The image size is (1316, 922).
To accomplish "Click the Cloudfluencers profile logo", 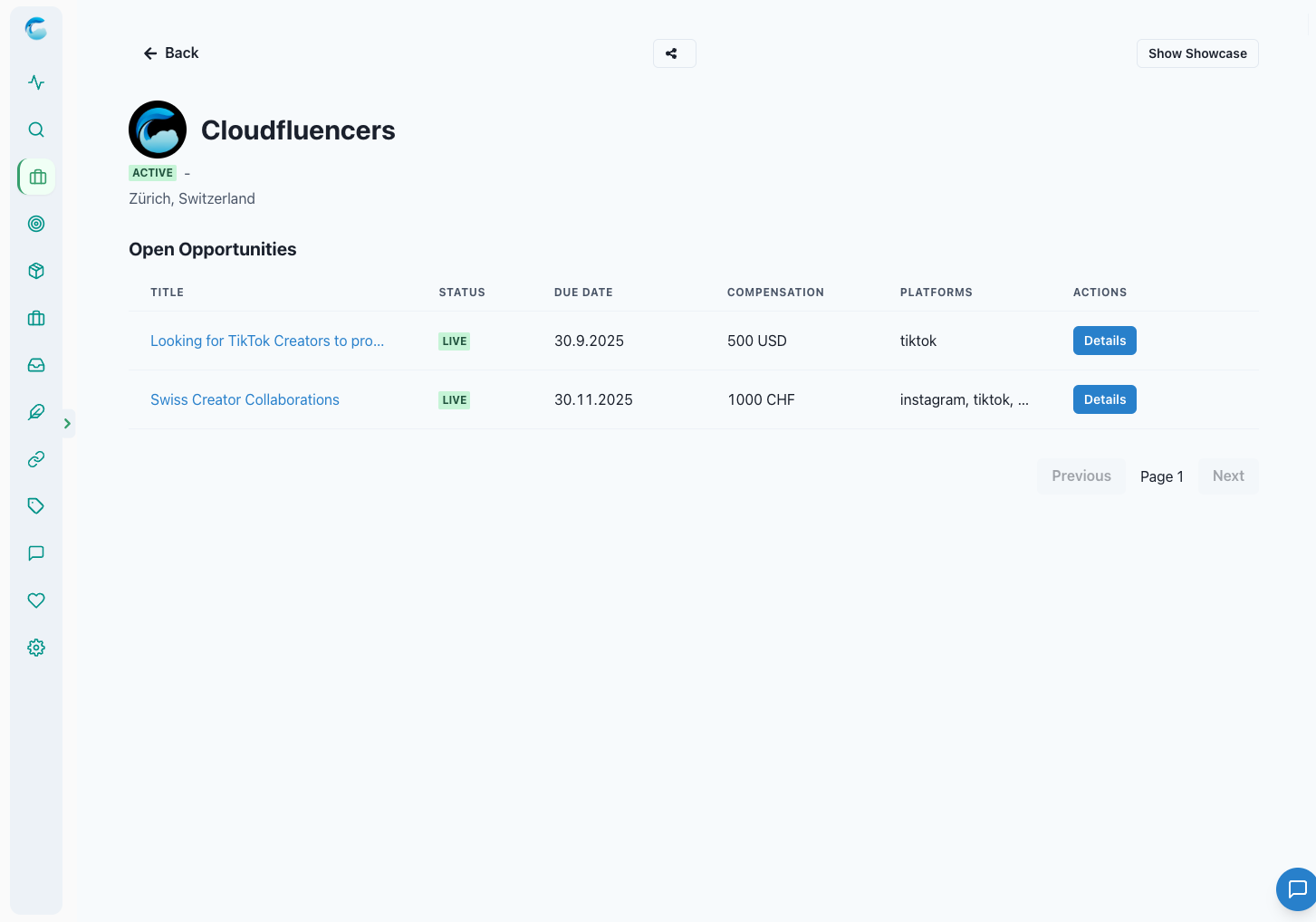I will 158,130.
